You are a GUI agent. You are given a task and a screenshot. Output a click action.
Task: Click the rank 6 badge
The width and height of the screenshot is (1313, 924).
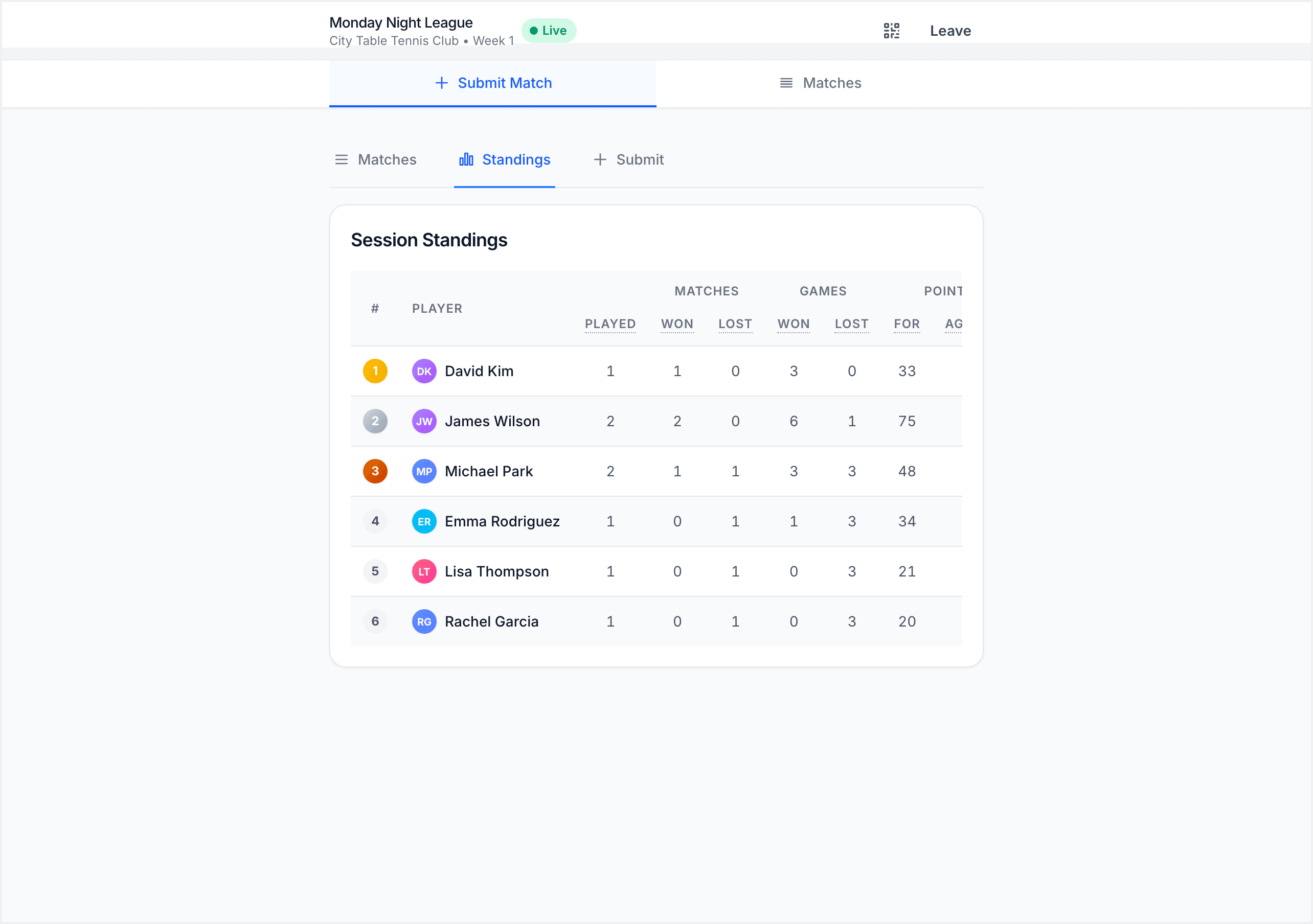tap(375, 621)
